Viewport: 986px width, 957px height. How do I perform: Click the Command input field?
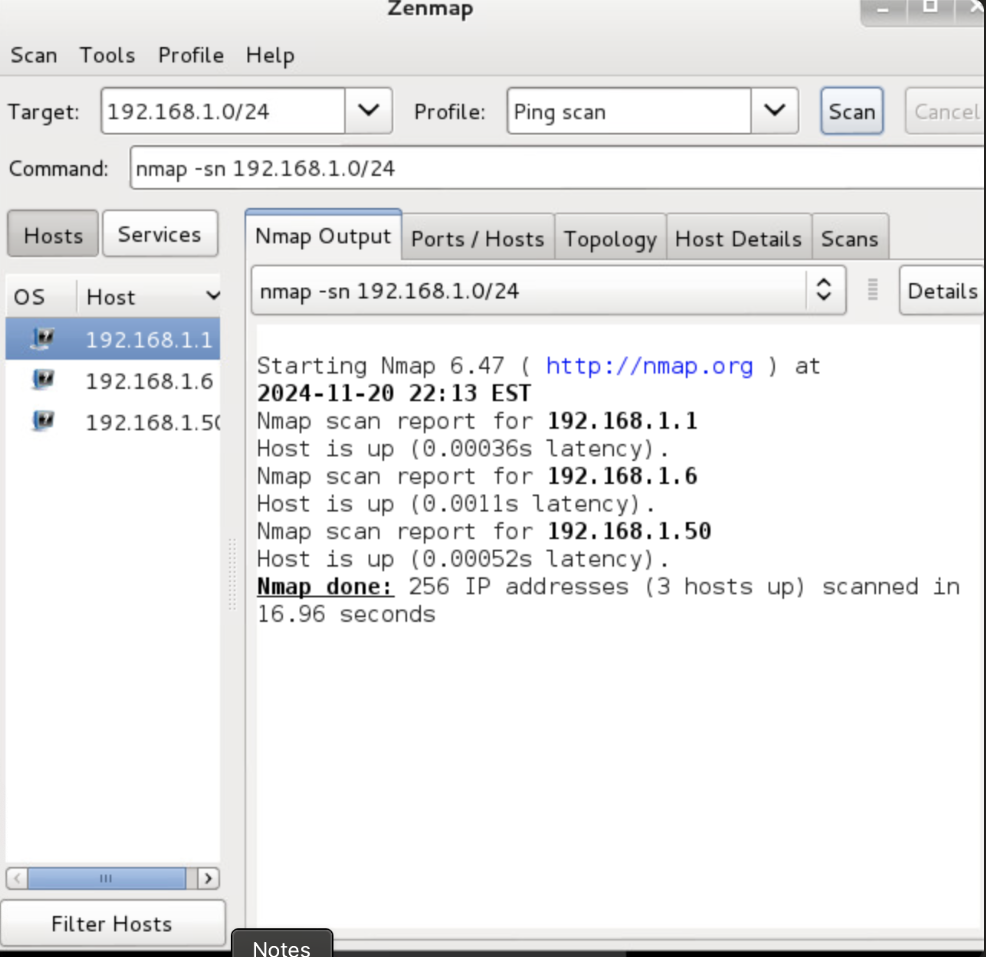pos(557,168)
